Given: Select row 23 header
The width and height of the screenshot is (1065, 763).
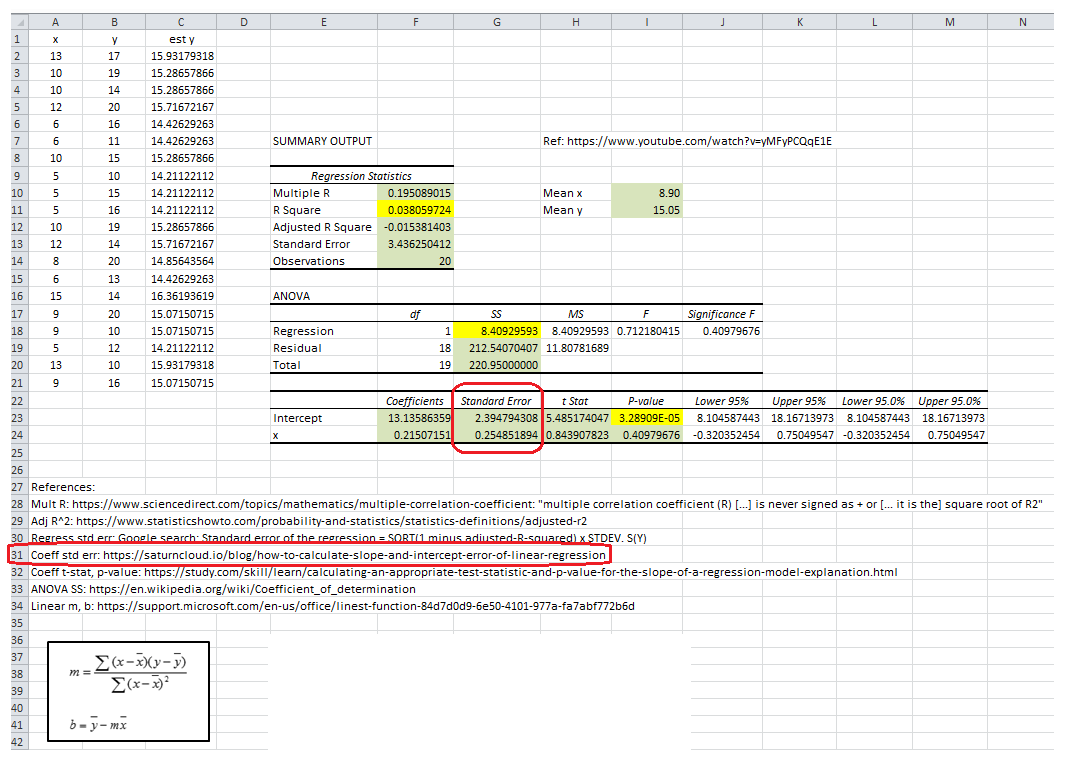Looking at the screenshot, I should pyautogui.click(x=18, y=418).
